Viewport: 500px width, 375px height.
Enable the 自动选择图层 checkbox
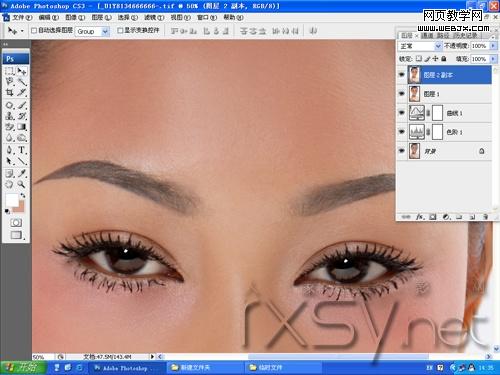click(34, 30)
